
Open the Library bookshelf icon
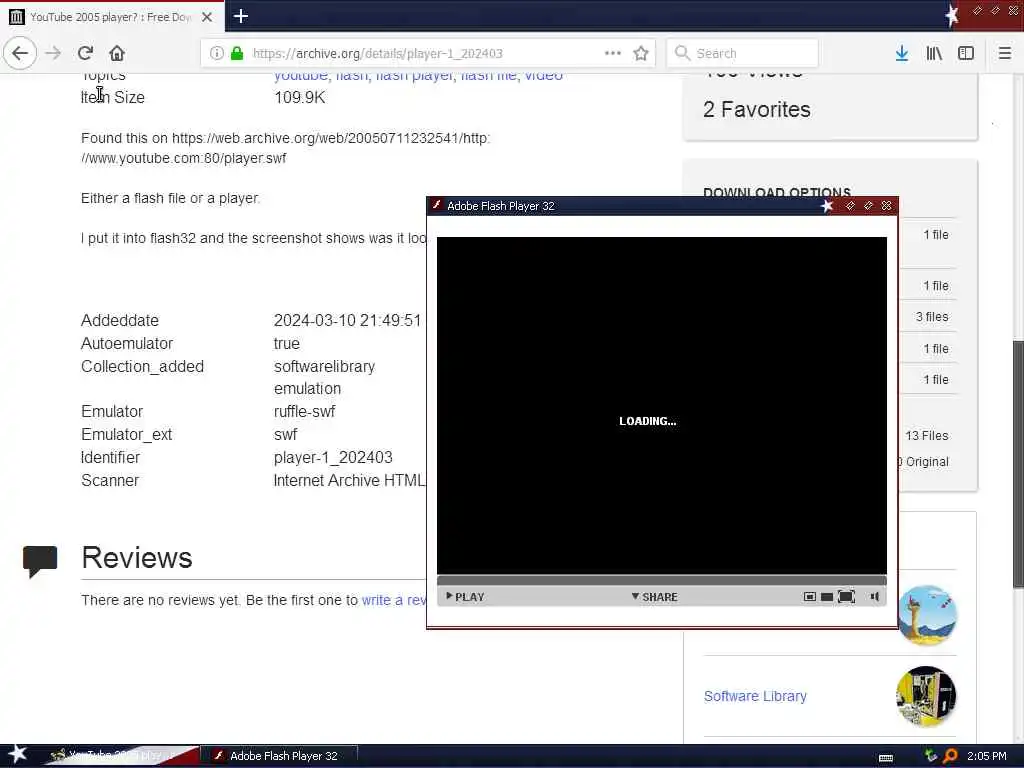coord(934,53)
